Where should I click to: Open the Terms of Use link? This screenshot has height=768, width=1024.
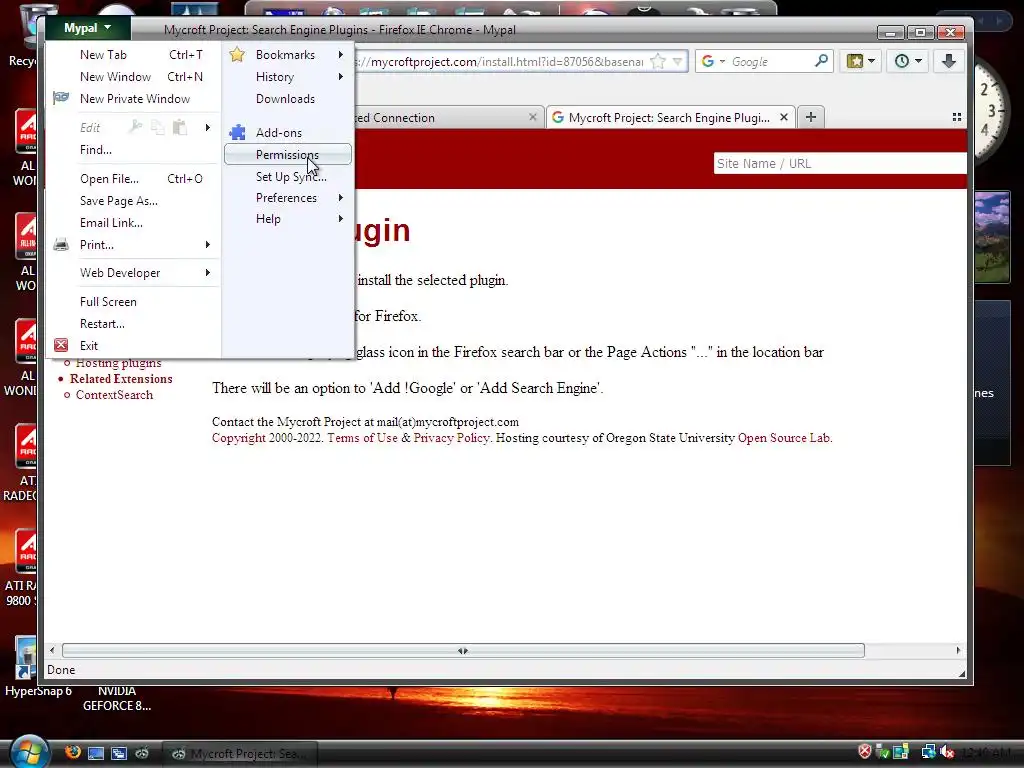point(362,438)
